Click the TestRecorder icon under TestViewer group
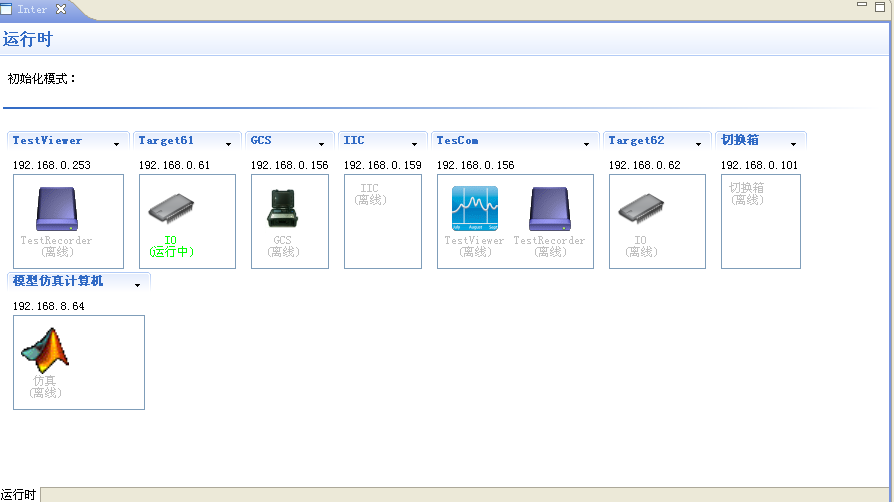Viewport: 894px width, 502px height. pos(57,208)
